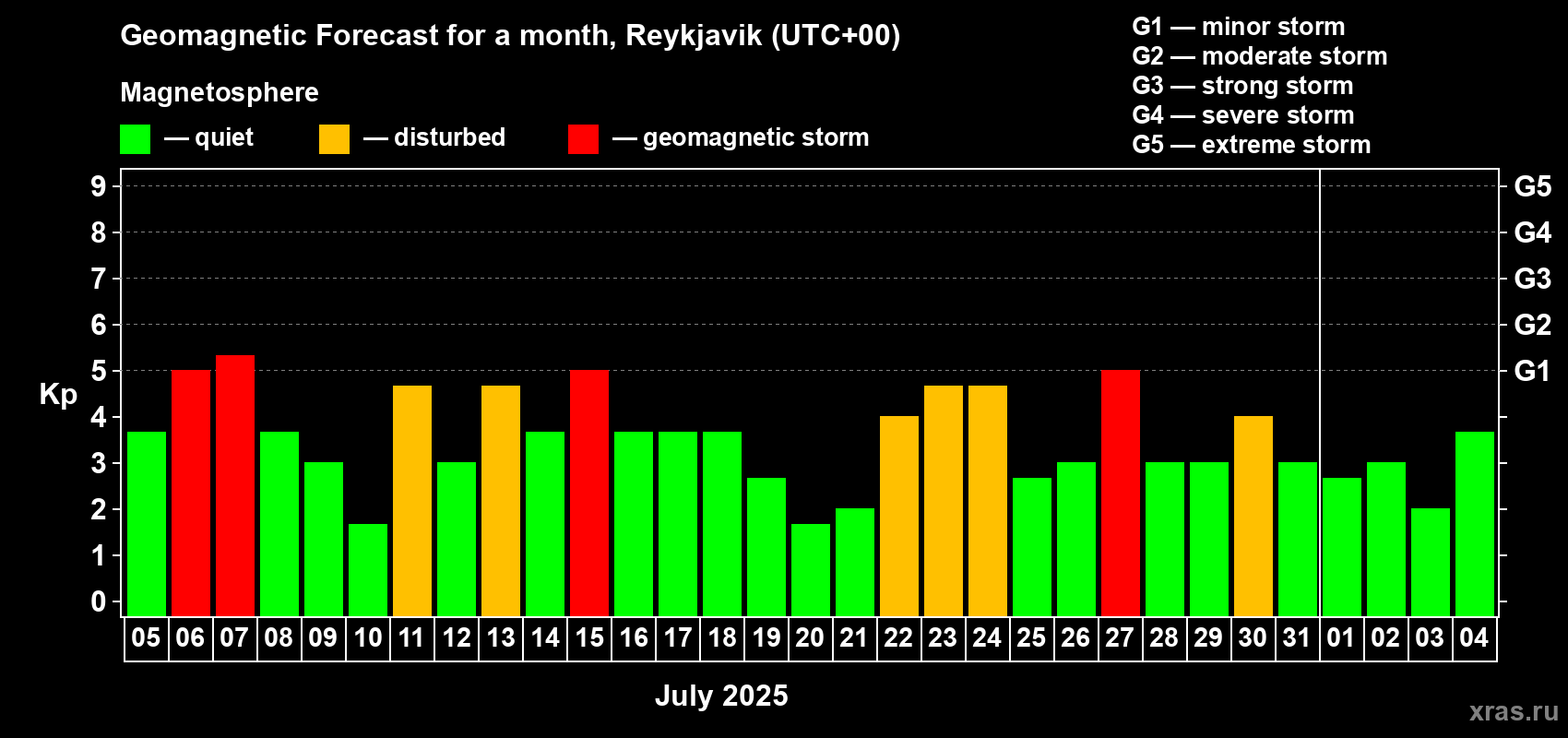Screen dimensions: 1568x738
Task: Click date label 18 on x-axis
Action: pos(722,637)
